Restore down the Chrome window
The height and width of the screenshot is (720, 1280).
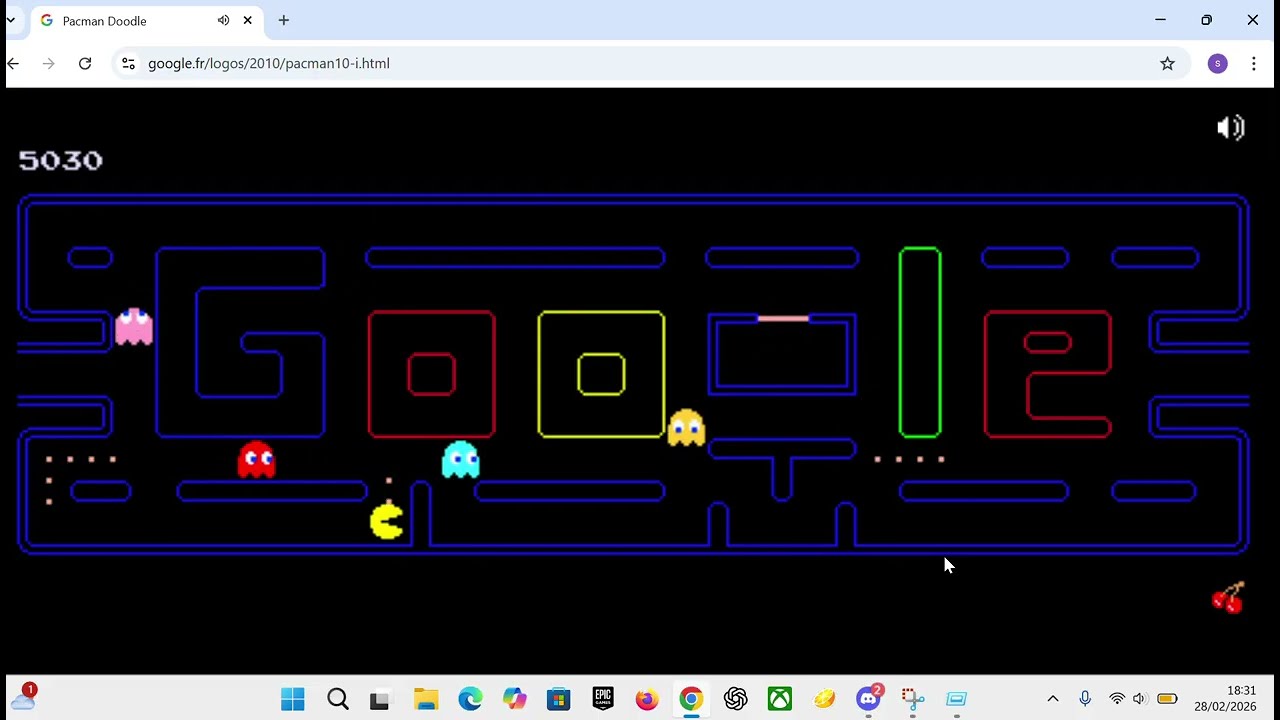click(1206, 20)
